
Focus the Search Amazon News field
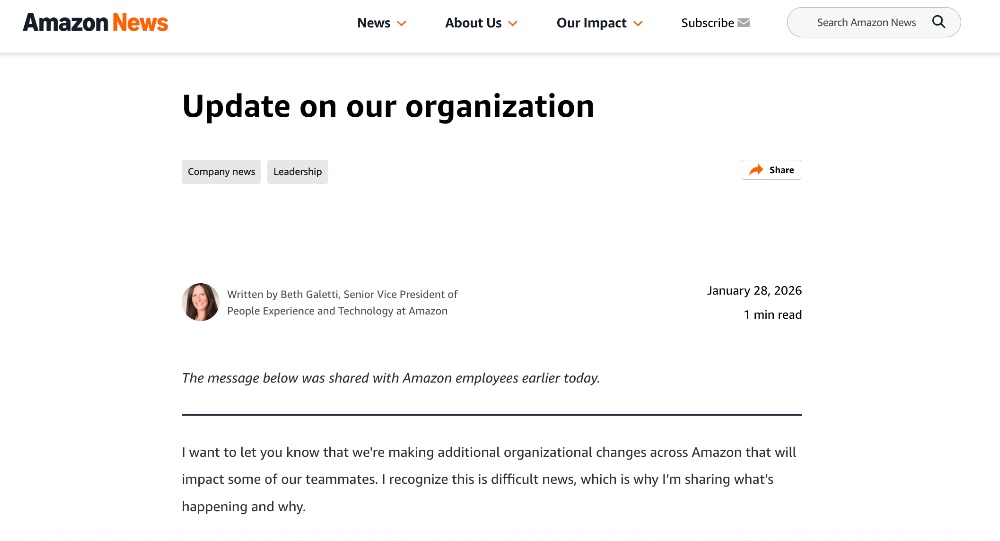[x=865, y=22]
